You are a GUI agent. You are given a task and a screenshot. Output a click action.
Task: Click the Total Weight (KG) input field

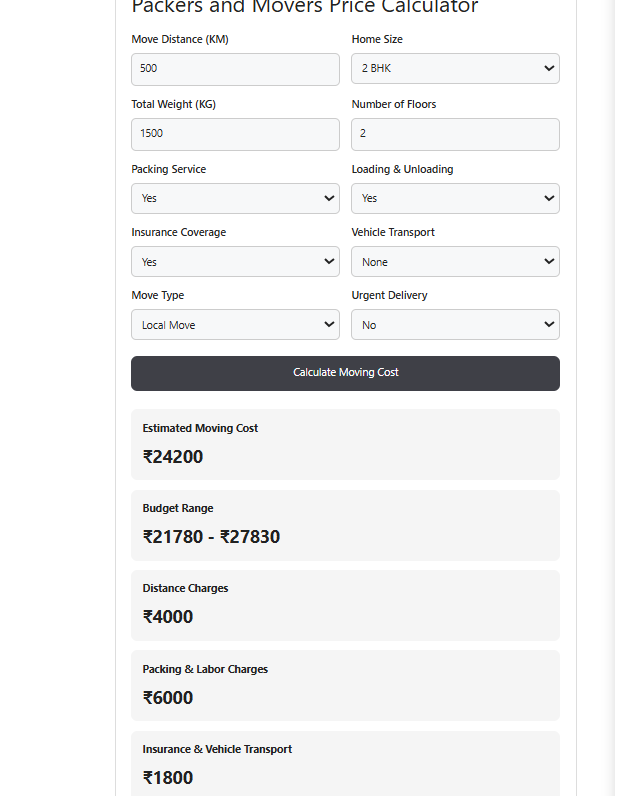[x=235, y=135]
